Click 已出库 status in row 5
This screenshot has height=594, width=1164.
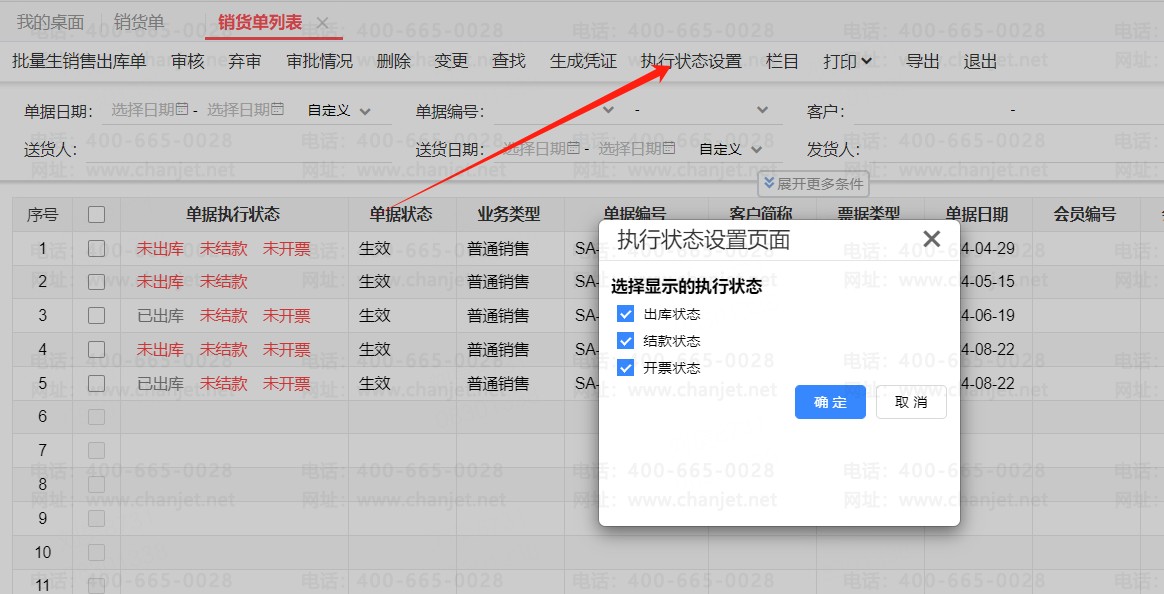160,383
